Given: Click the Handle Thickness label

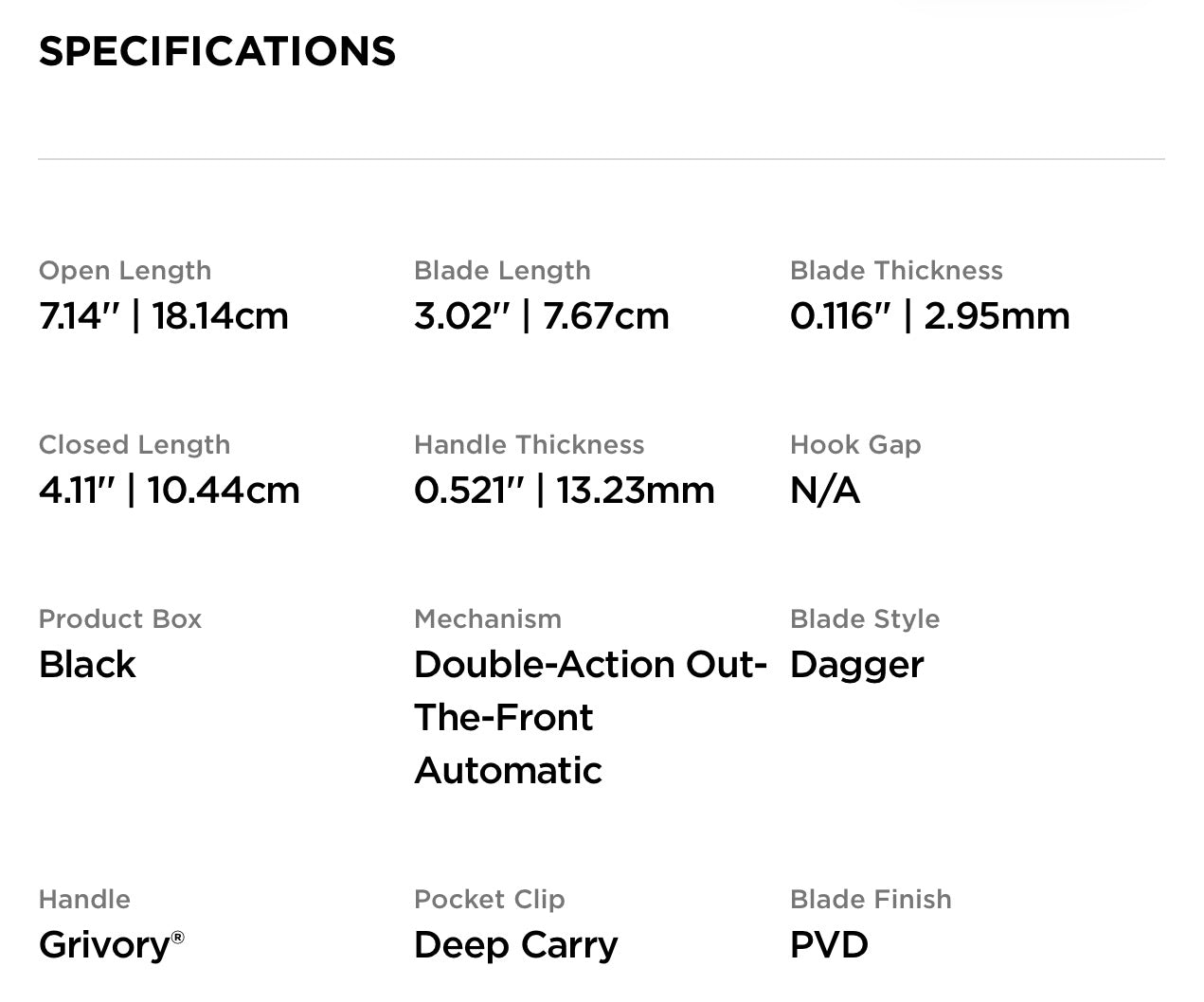Looking at the screenshot, I should 529,444.
